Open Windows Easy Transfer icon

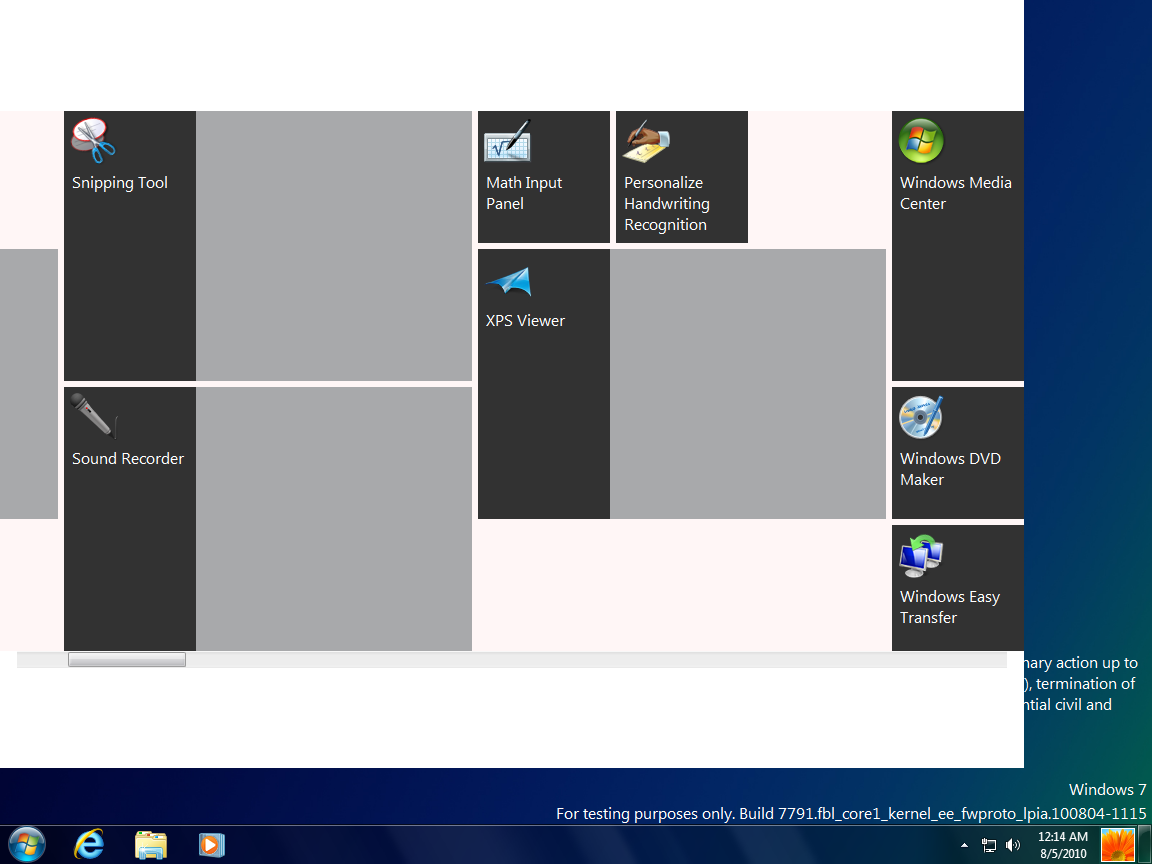point(921,555)
